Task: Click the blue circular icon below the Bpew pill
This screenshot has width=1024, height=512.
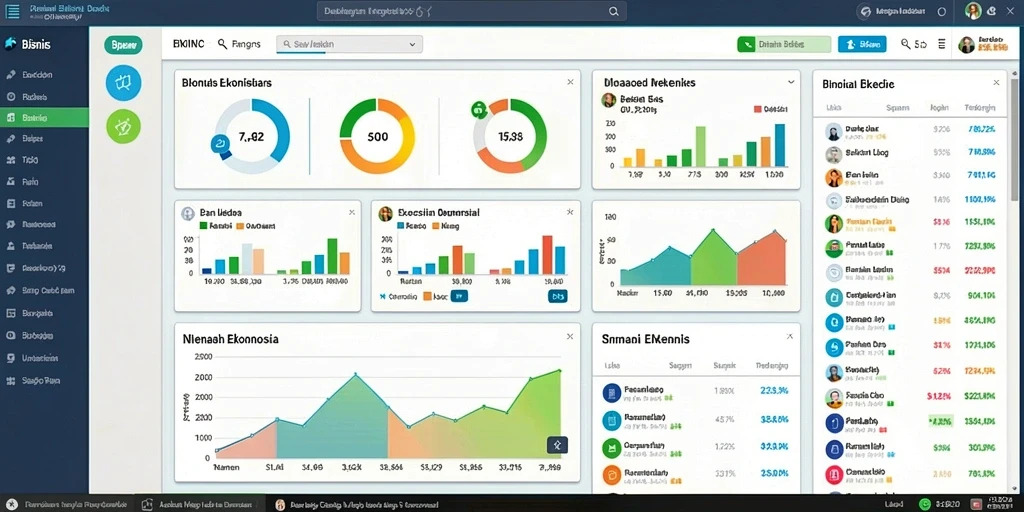Action: pyautogui.click(x=123, y=83)
